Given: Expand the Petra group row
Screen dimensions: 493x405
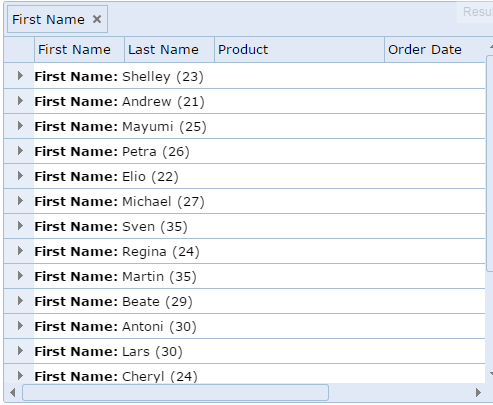Looking at the screenshot, I should 20,151.
